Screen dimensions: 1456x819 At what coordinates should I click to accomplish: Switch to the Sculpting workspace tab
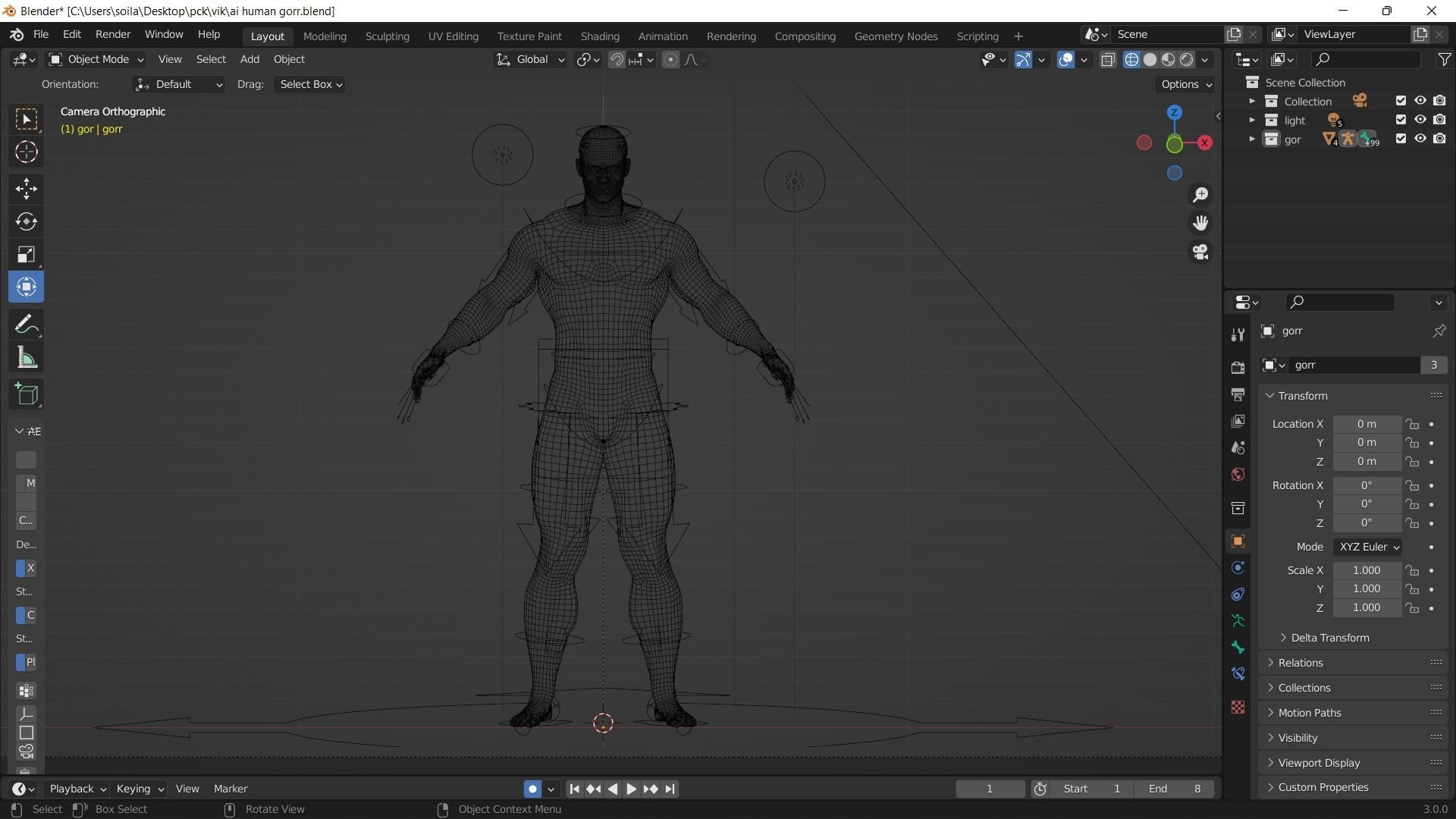387,36
